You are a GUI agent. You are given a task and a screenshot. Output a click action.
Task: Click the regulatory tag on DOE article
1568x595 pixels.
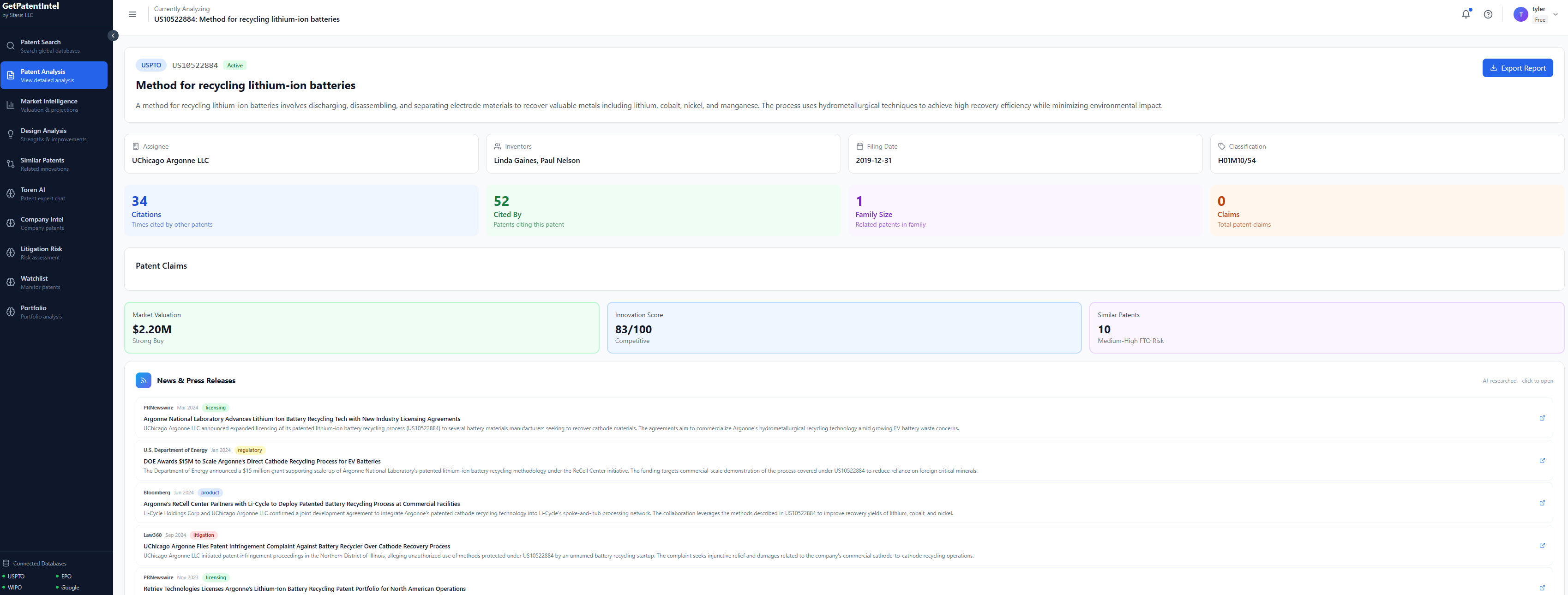point(250,450)
